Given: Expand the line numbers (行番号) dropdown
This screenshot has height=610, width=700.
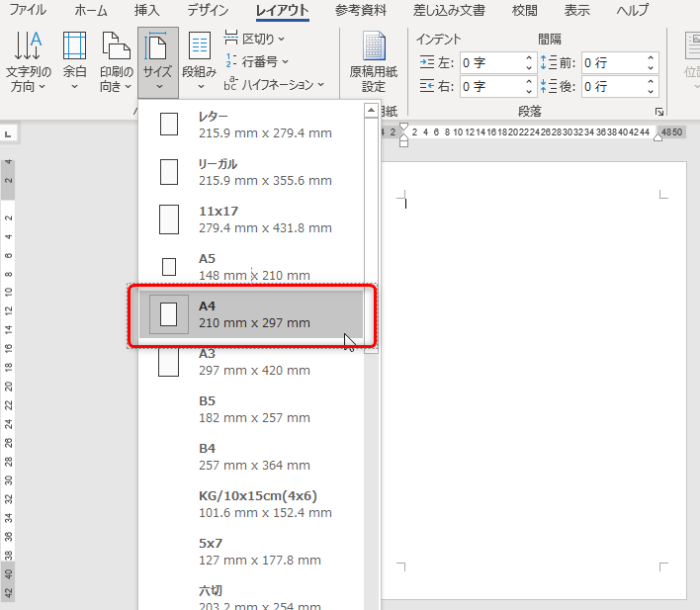Looking at the screenshot, I should [257, 62].
